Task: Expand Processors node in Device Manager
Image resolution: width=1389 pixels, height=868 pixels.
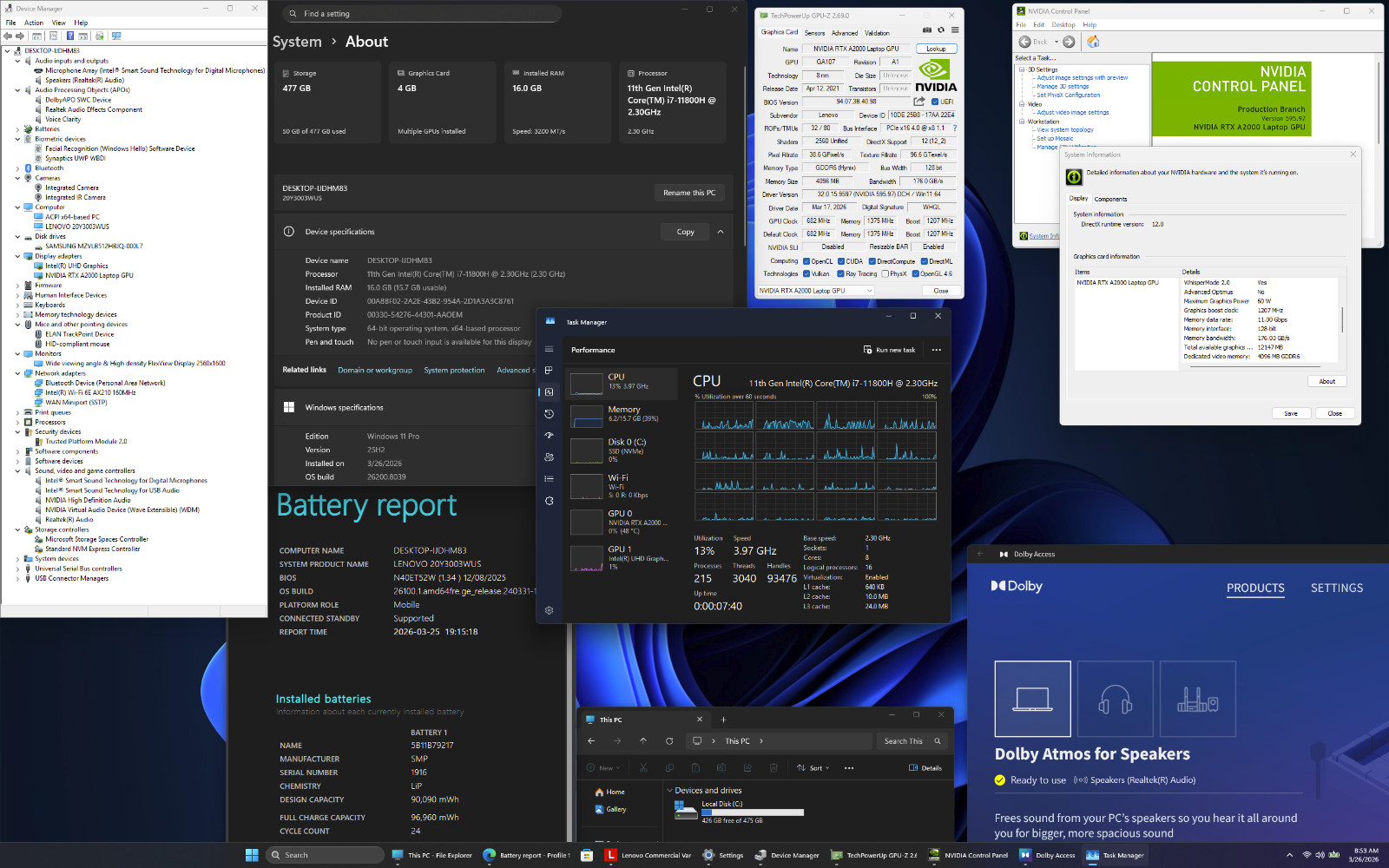Action: 17,422
